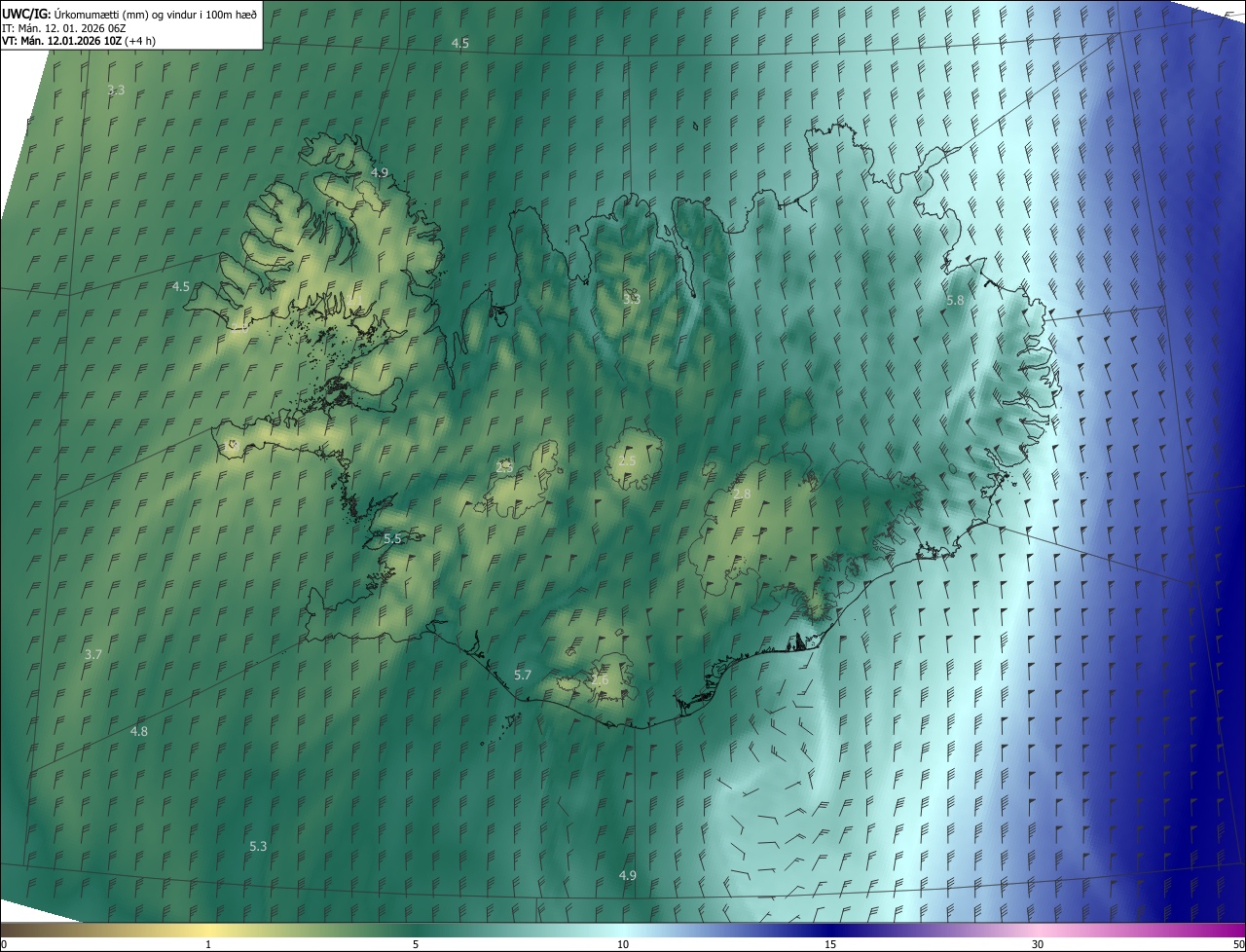Click the 2.5 label on Hofsjökull glacier

coord(628,461)
